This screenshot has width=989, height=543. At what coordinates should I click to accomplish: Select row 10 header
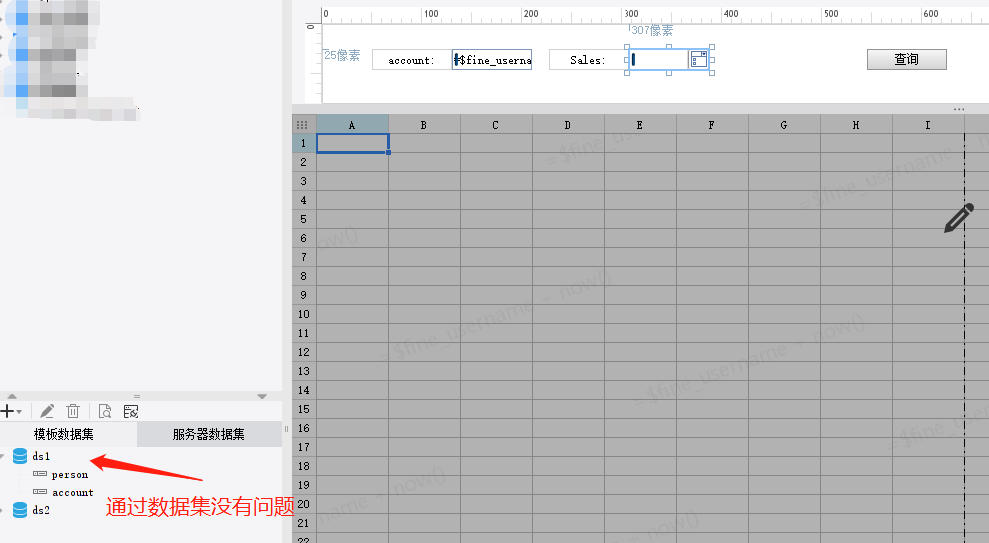pyautogui.click(x=303, y=314)
